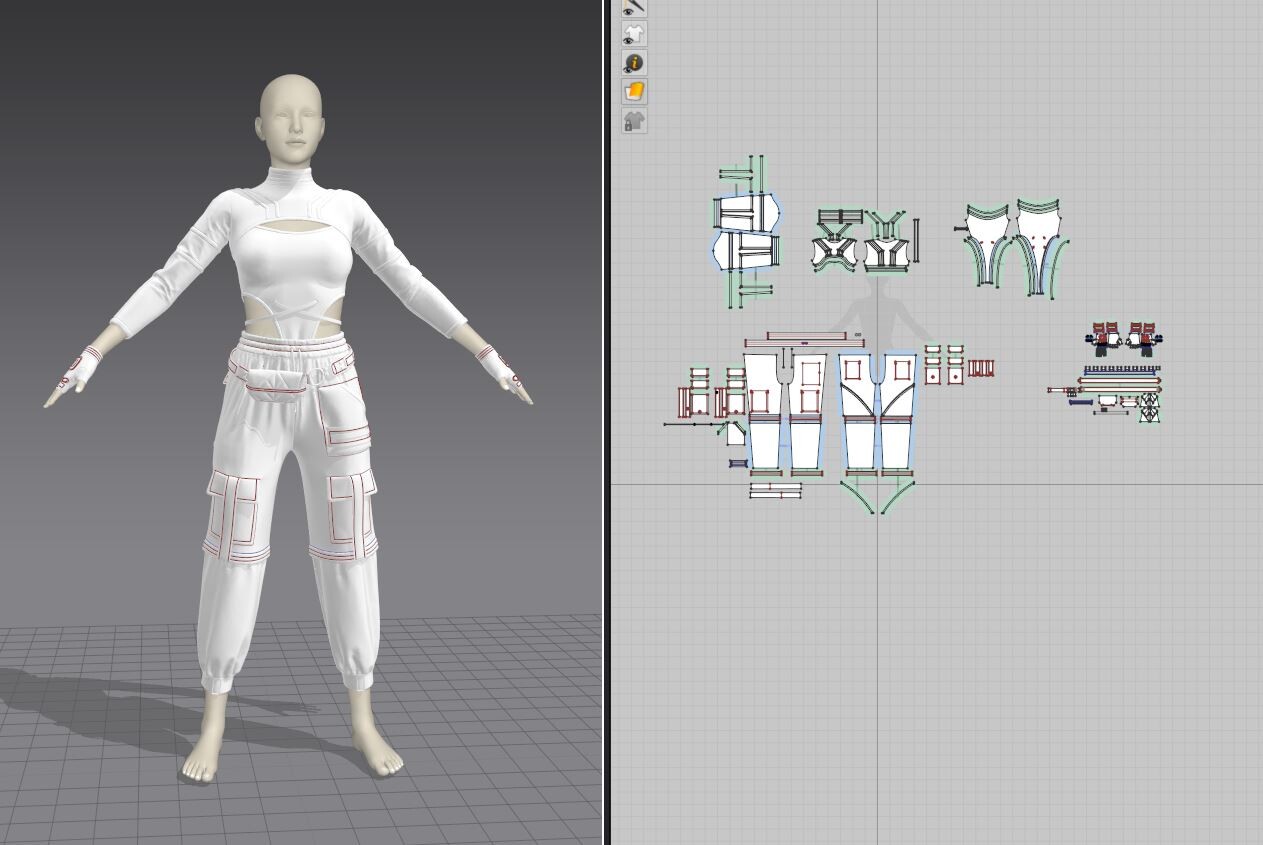1263x845 pixels.
Task: Toggle show garment white t-shirt eye icon
Action: tap(634, 34)
